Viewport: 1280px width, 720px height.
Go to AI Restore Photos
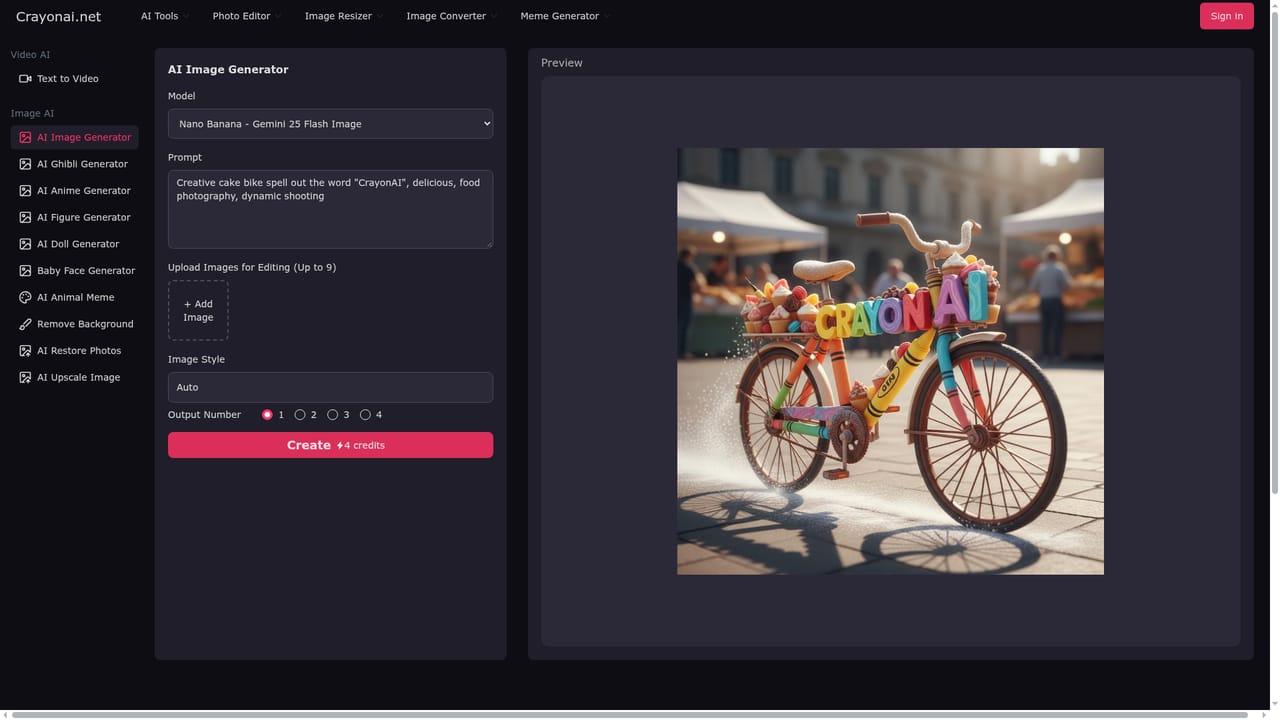click(74, 351)
